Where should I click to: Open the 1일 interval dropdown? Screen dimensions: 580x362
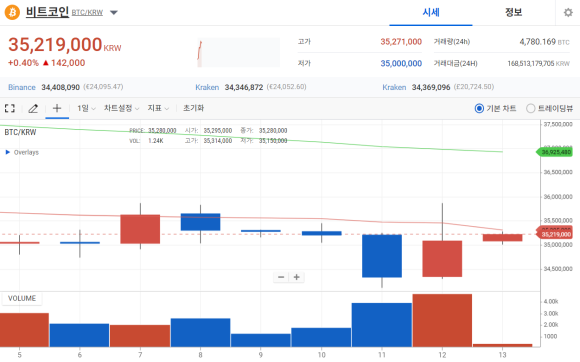click(x=86, y=108)
